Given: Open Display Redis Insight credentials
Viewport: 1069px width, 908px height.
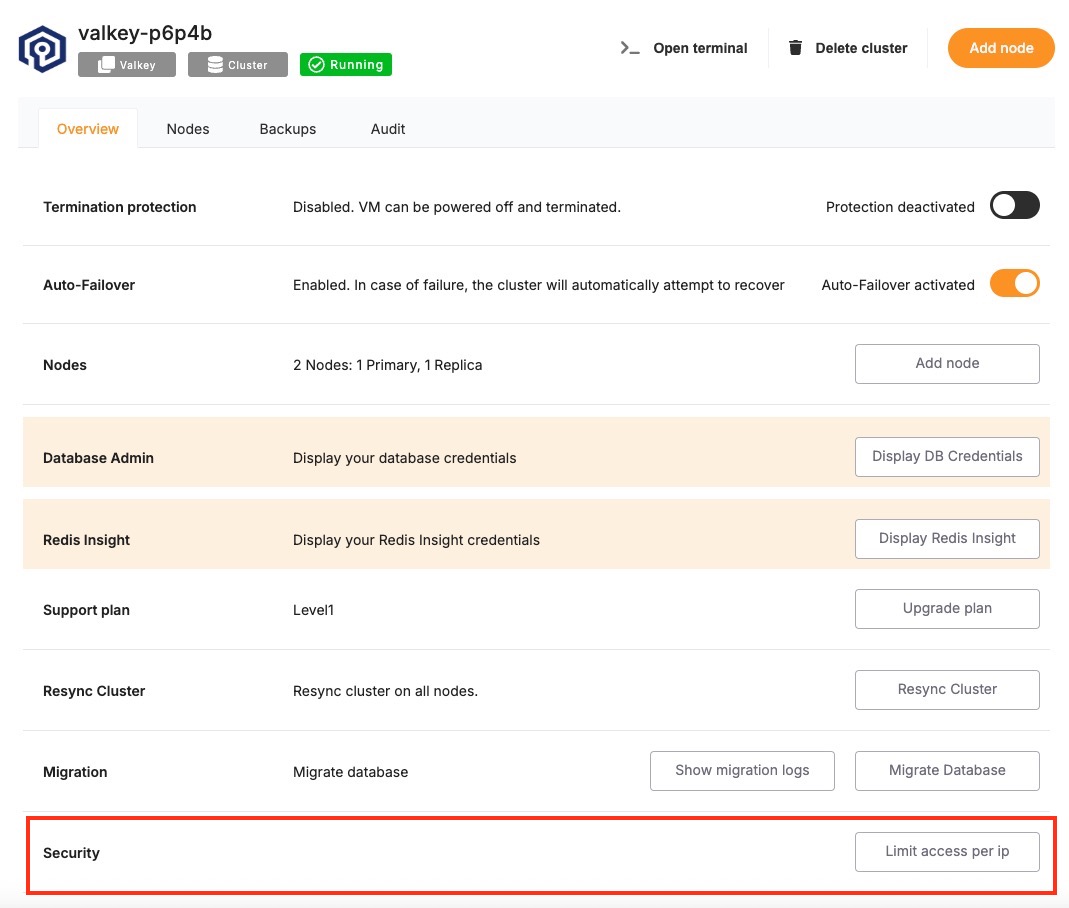Looking at the screenshot, I should tap(947, 539).
